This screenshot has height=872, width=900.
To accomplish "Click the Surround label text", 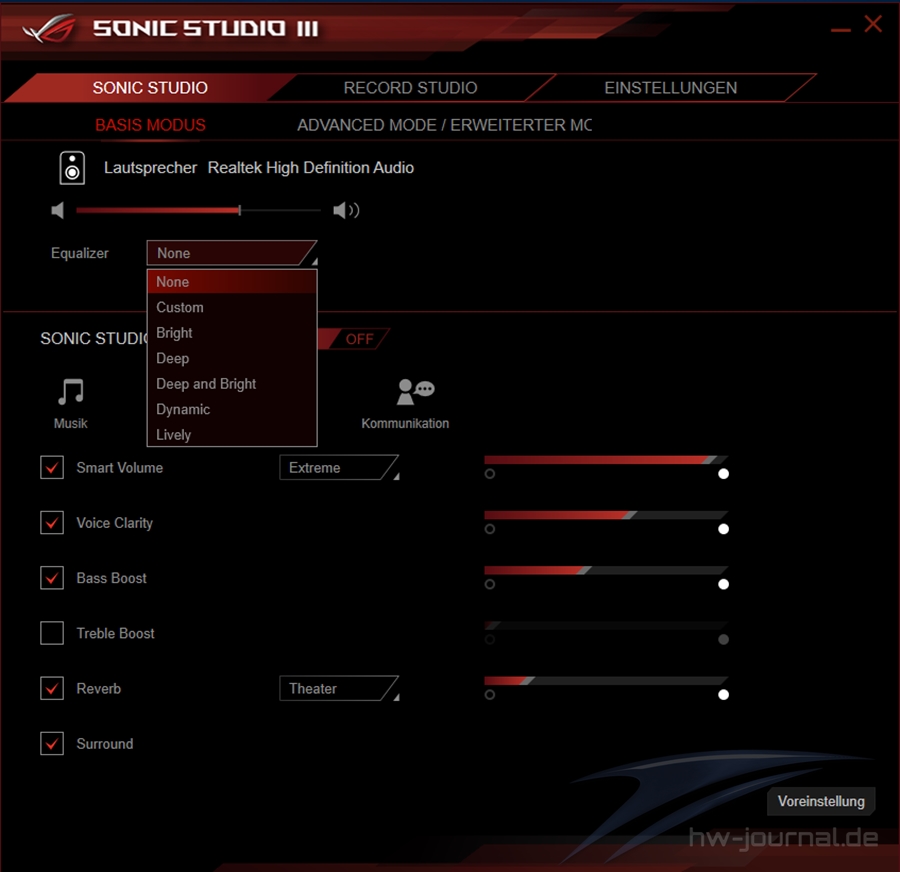I will click(104, 743).
